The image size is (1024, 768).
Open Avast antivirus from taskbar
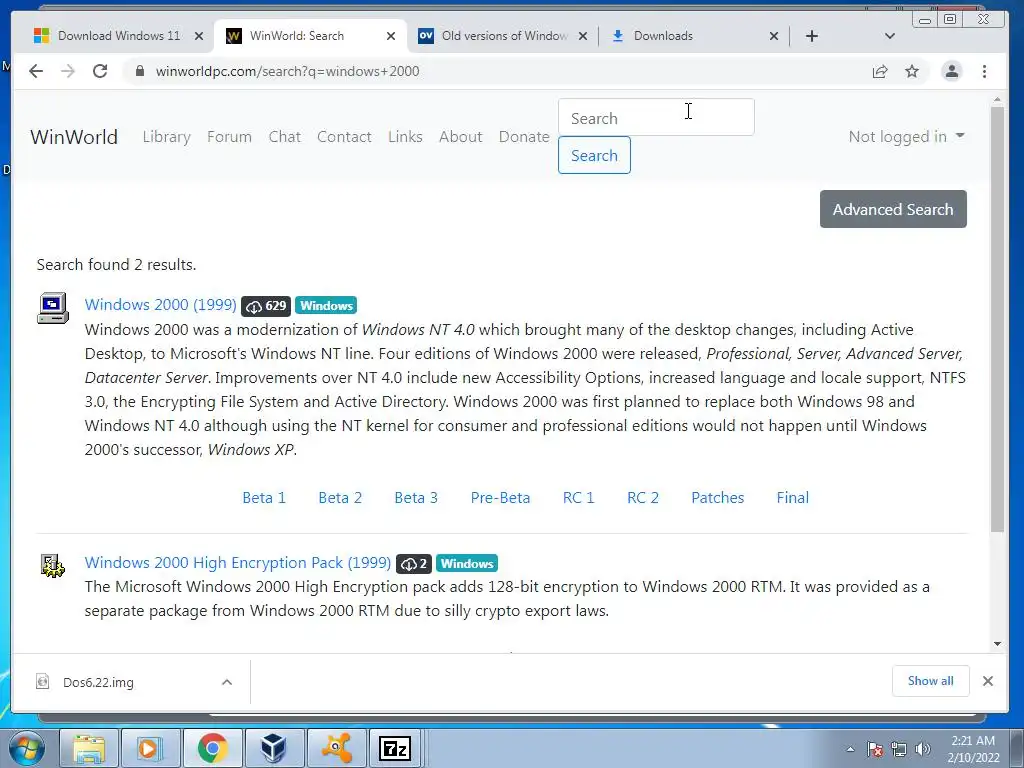point(336,748)
